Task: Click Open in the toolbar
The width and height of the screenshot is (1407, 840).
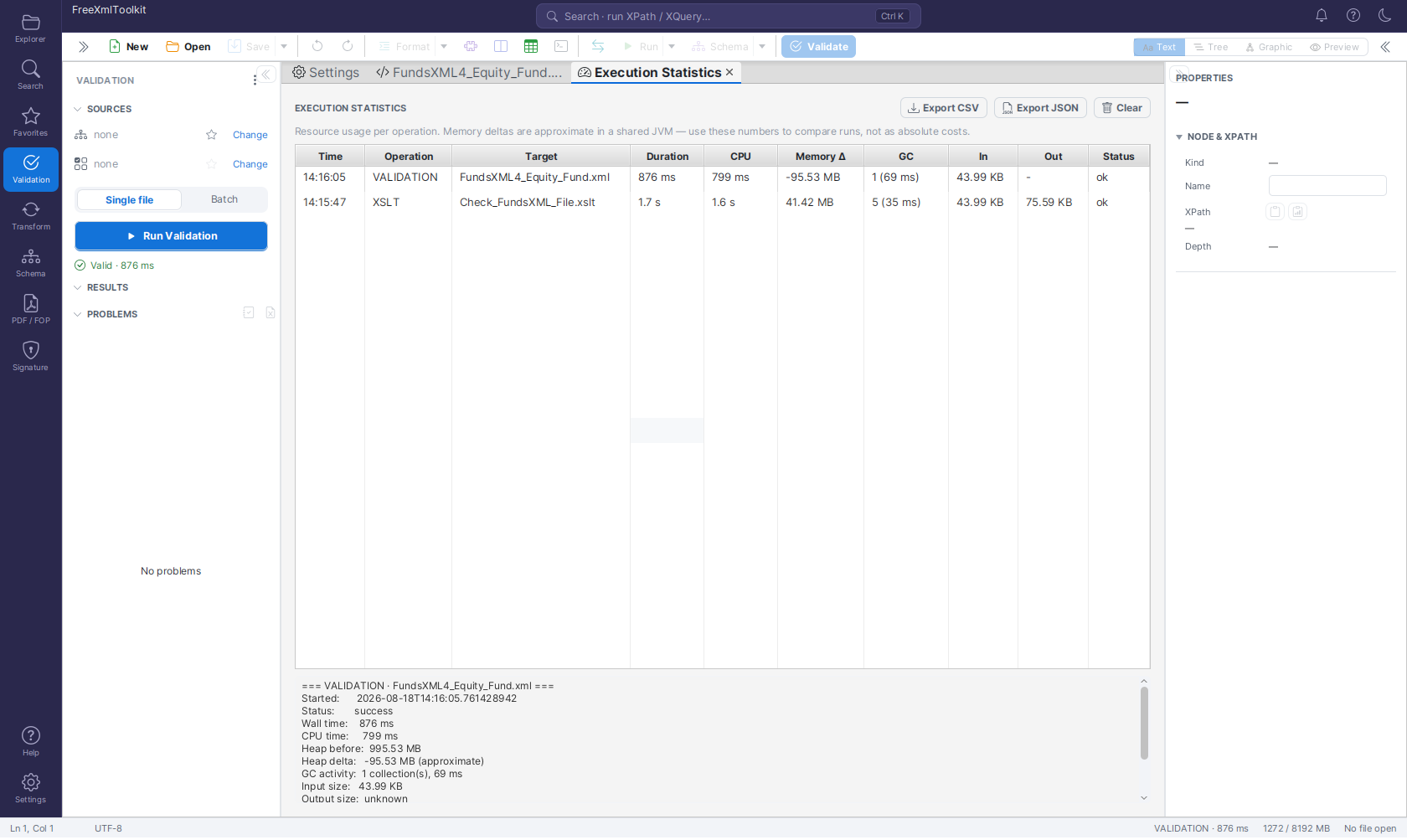Action: pos(188,47)
